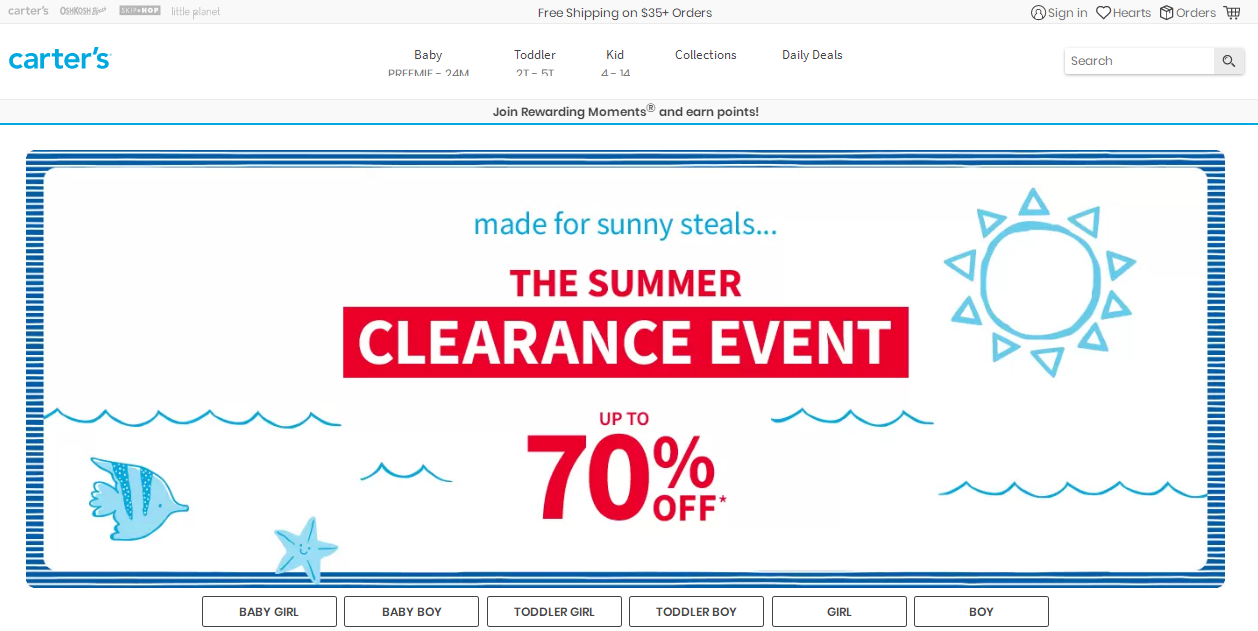Open the Skip Hop brand logo
This screenshot has width=1258, height=631.
point(140,11)
